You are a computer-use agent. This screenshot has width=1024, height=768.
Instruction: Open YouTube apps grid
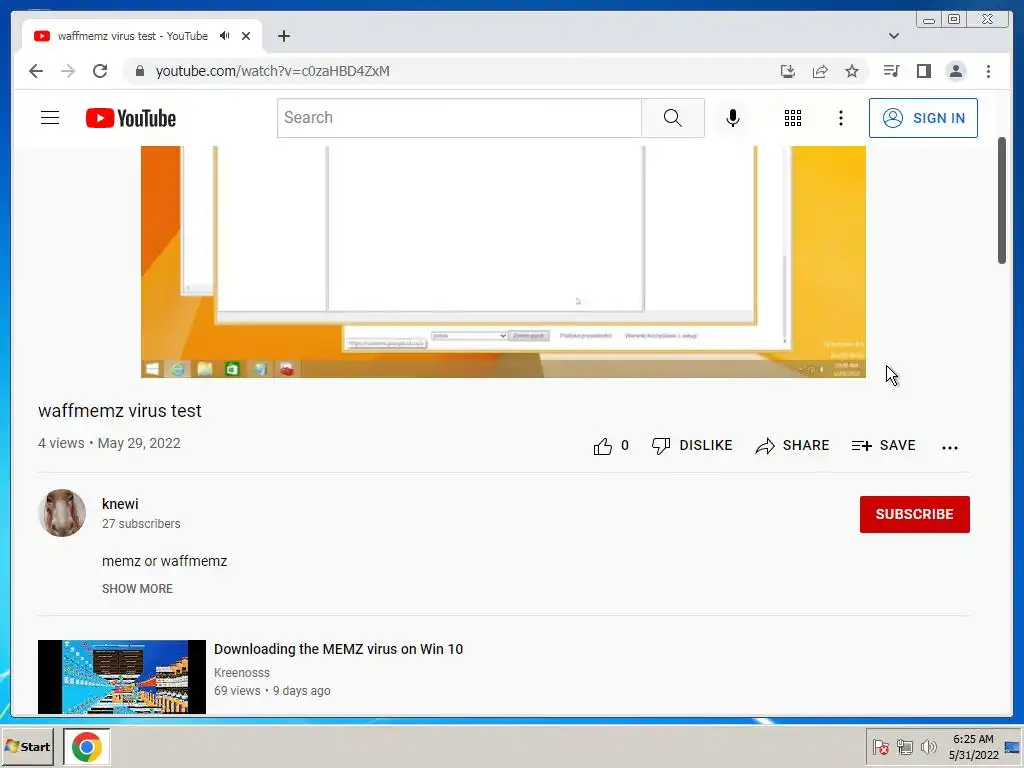click(793, 118)
